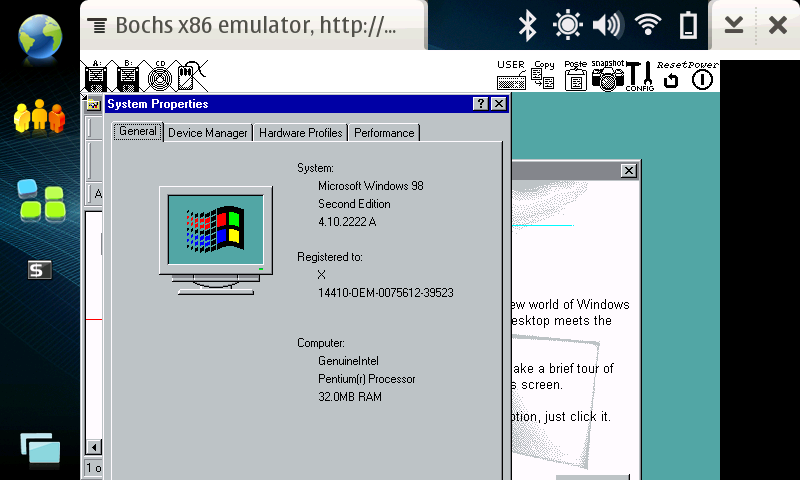The height and width of the screenshot is (480, 800).
Task: Click Bochs floppy A: drive icon
Action: point(96,76)
